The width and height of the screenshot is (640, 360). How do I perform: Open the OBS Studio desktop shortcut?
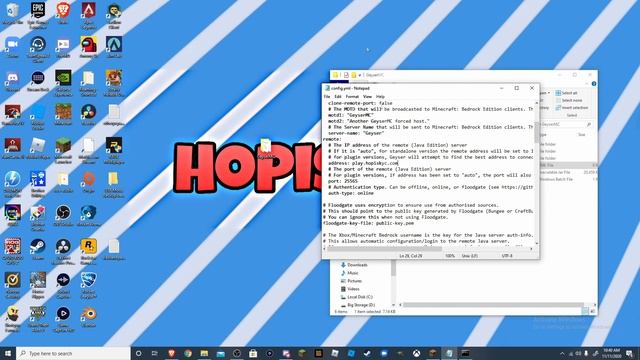coord(63,216)
